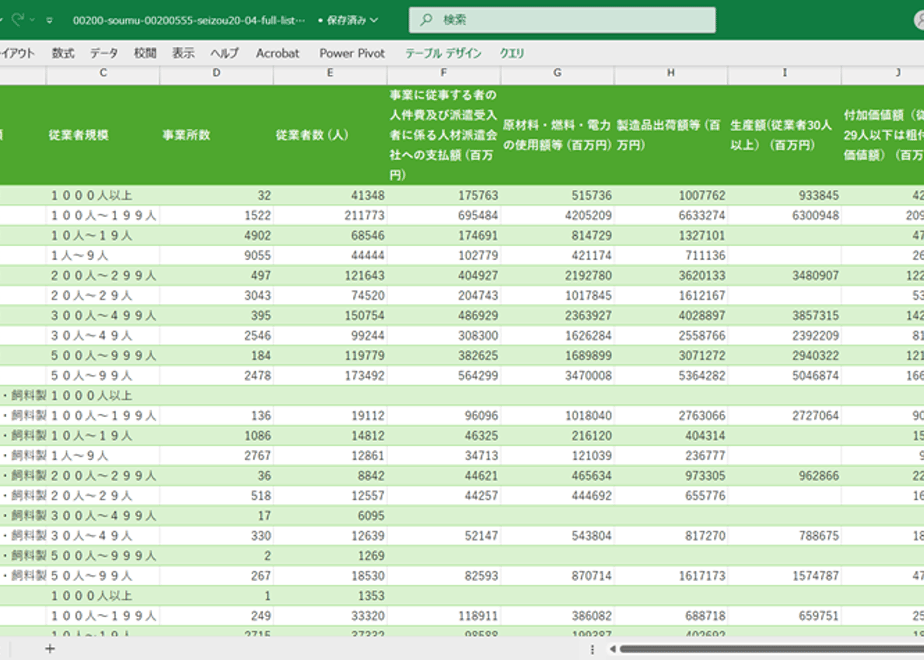Select column E header
This screenshot has height=660, width=924.
coord(330,73)
